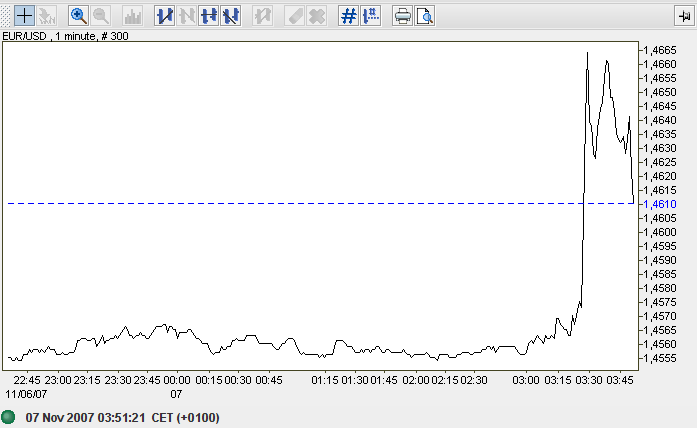Click the toolbar drag handle at left
The width and height of the screenshot is (697, 428).
pos(6,16)
